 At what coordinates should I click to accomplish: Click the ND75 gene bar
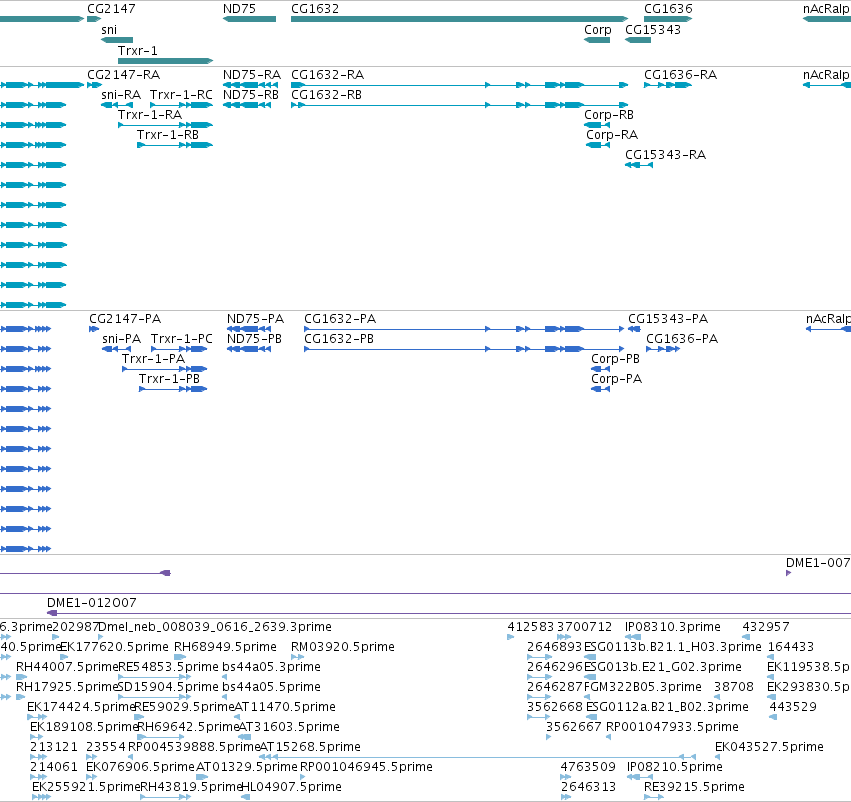coord(249,19)
